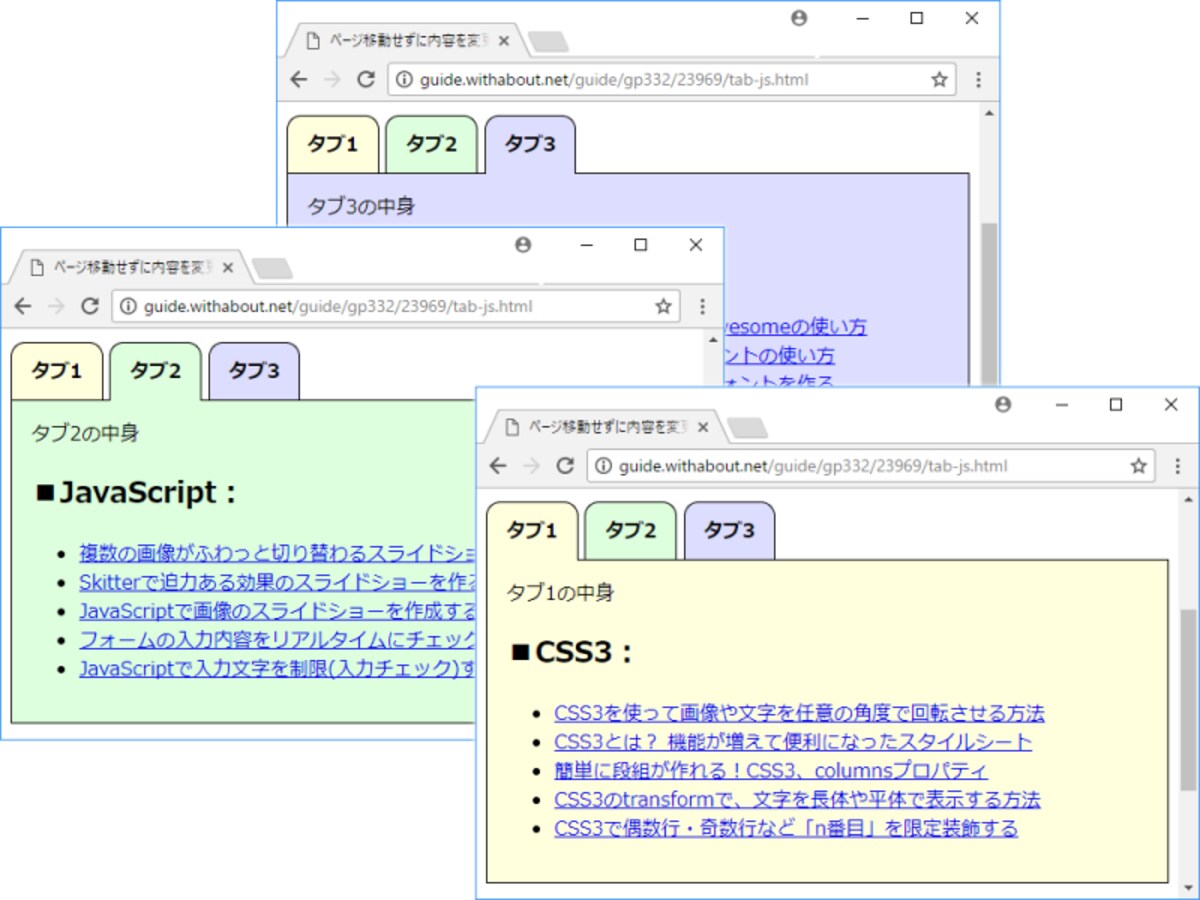Click the タブ2の中身 text
This screenshot has width=1200, height=900.
tap(85, 433)
